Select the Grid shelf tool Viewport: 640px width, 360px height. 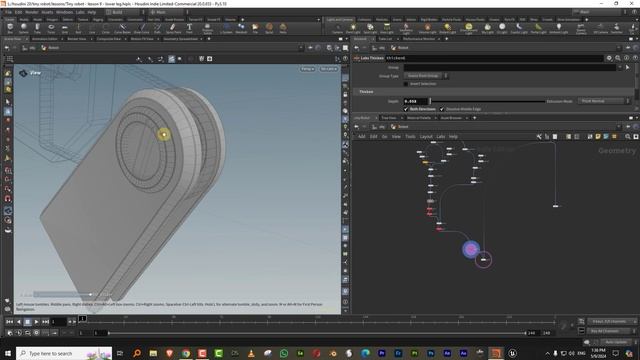pyautogui.click(x=64, y=28)
